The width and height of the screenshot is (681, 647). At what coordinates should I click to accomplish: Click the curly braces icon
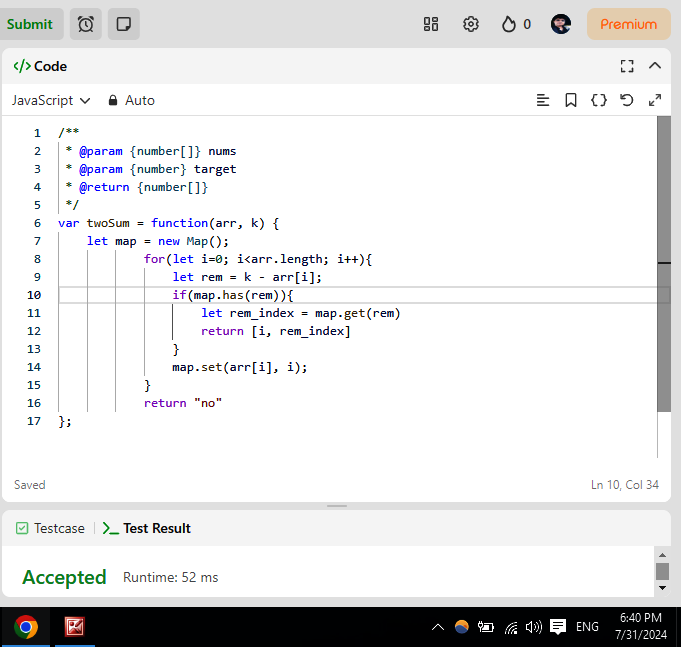[599, 100]
